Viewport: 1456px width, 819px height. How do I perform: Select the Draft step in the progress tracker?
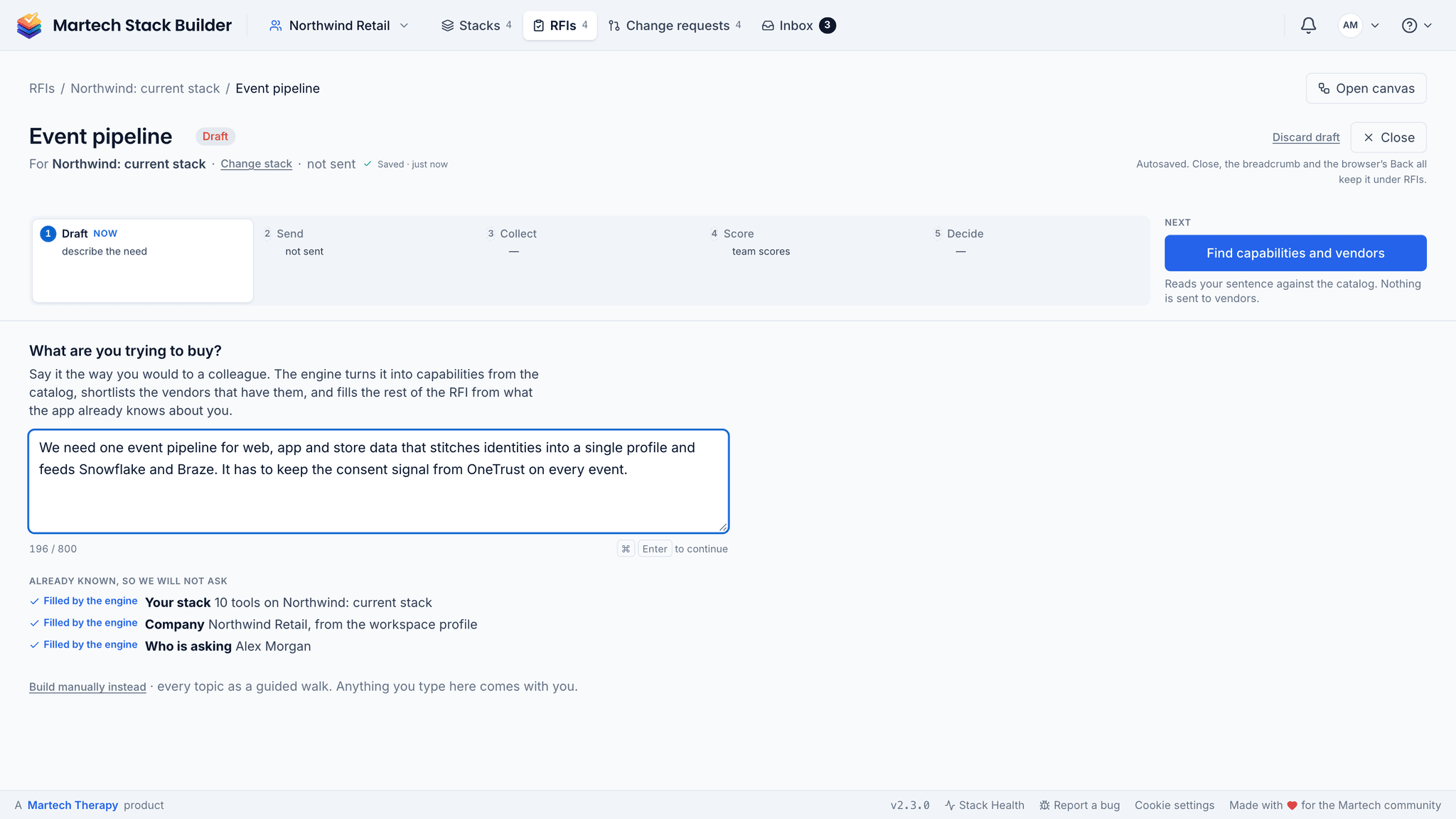click(x=142, y=260)
